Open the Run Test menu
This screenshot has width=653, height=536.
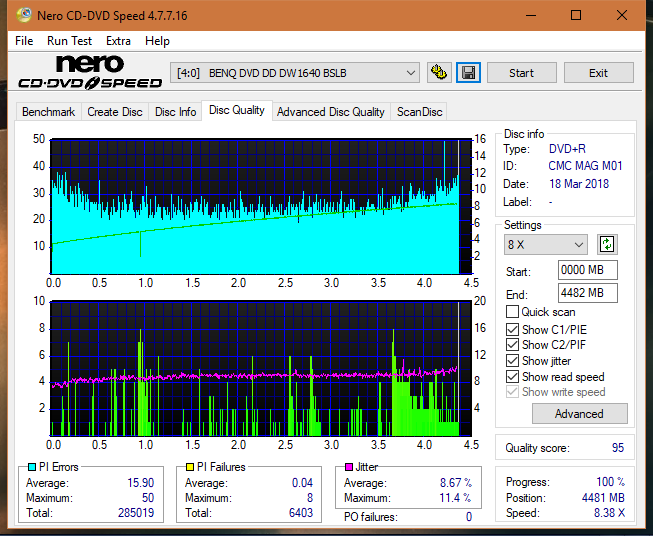69,41
